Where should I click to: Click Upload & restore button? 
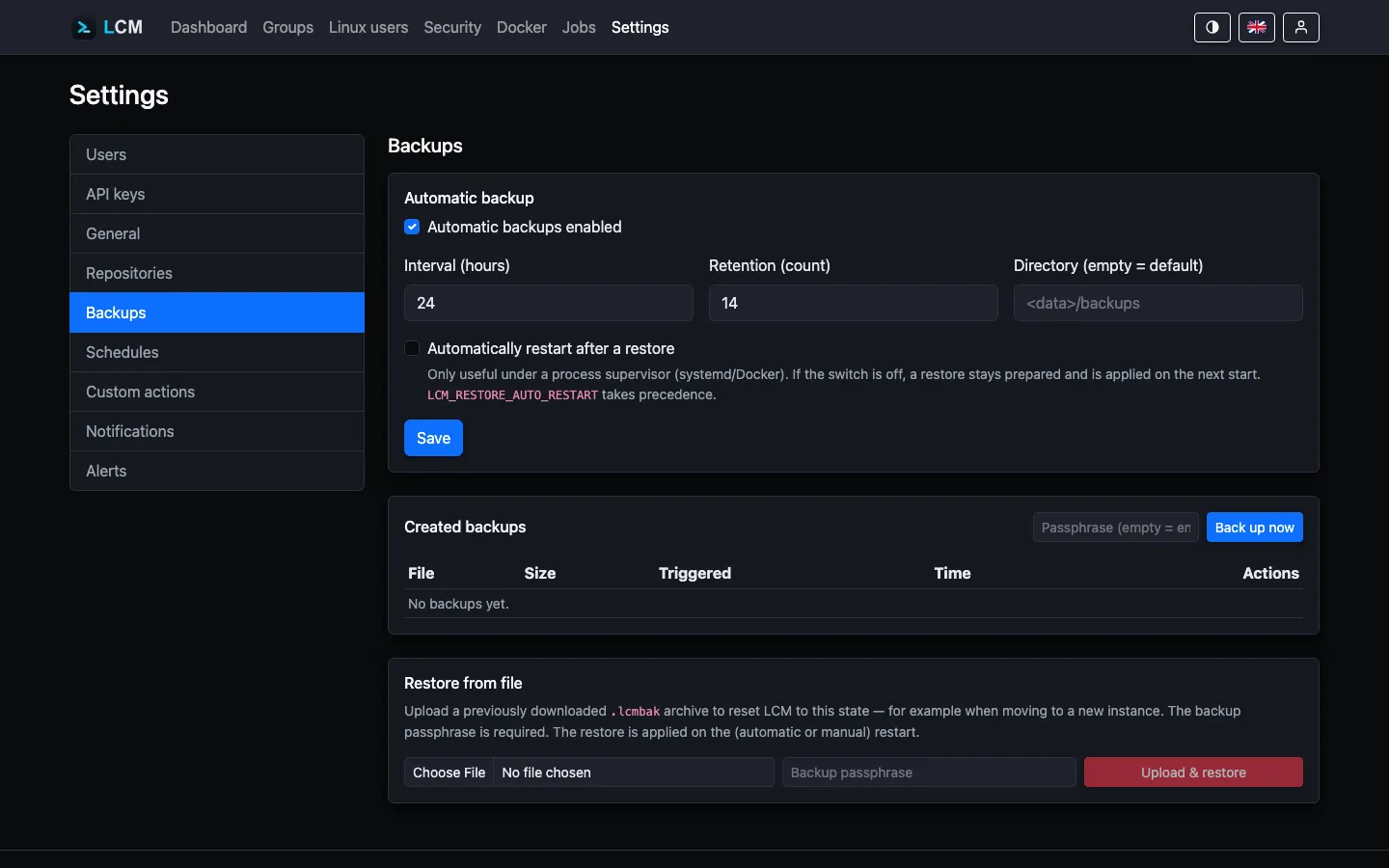1193,773
